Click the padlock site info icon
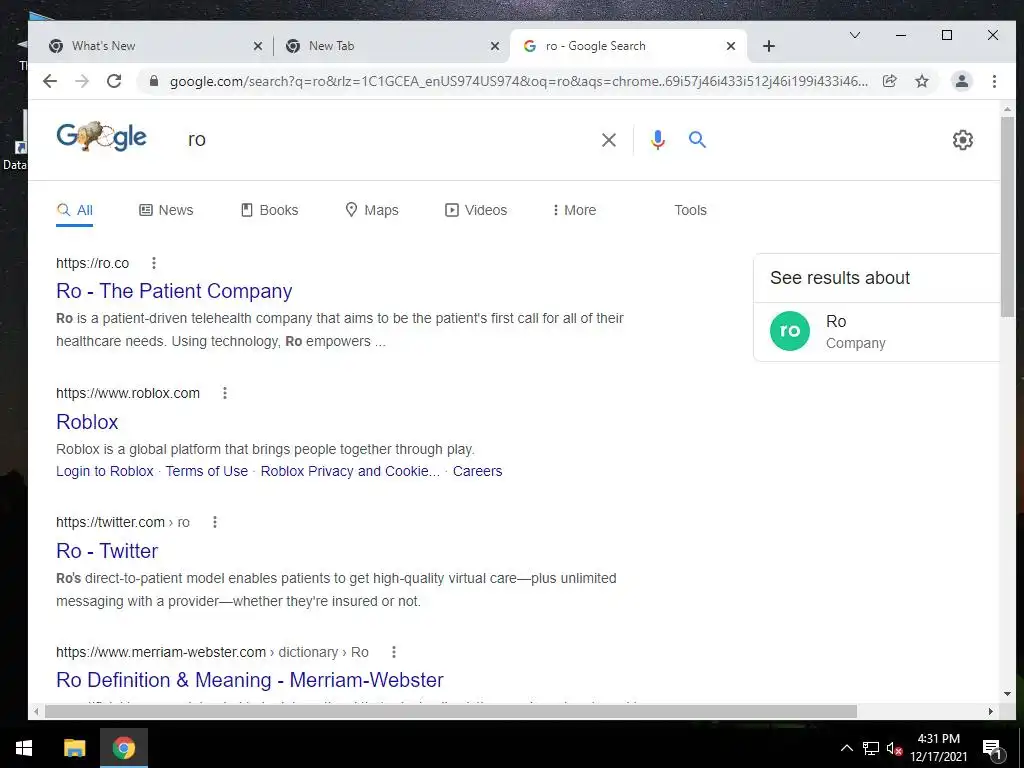 154,81
